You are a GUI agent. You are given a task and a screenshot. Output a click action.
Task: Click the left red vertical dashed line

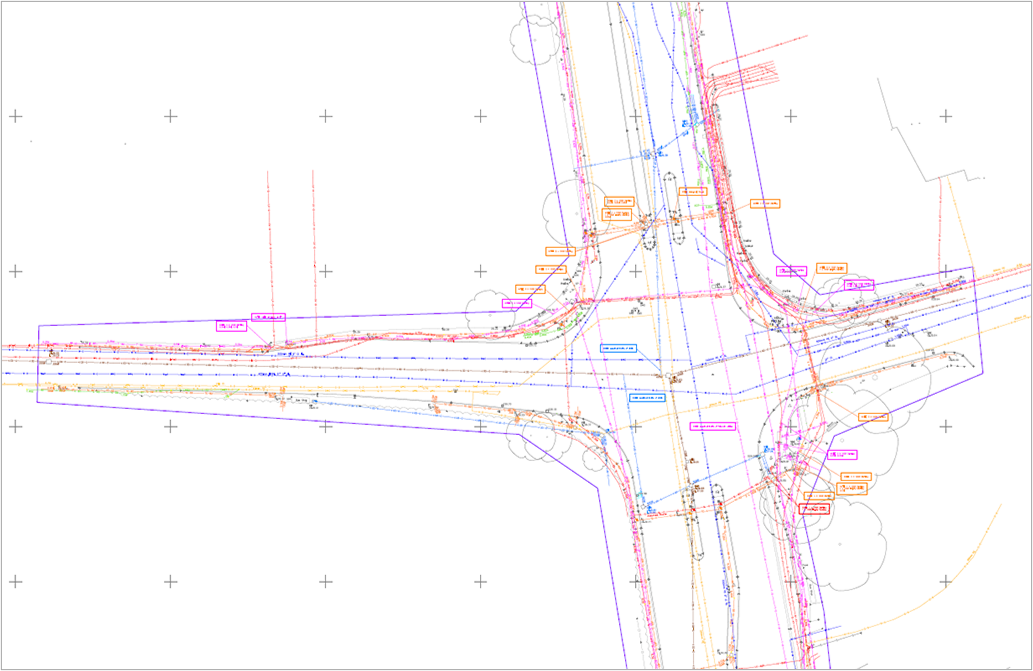(269, 240)
